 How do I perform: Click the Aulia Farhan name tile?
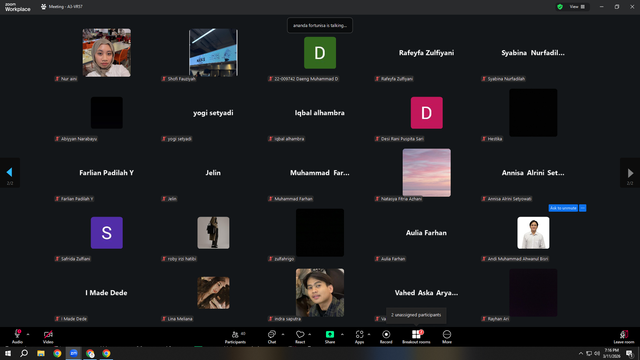pyautogui.click(x=426, y=233)
